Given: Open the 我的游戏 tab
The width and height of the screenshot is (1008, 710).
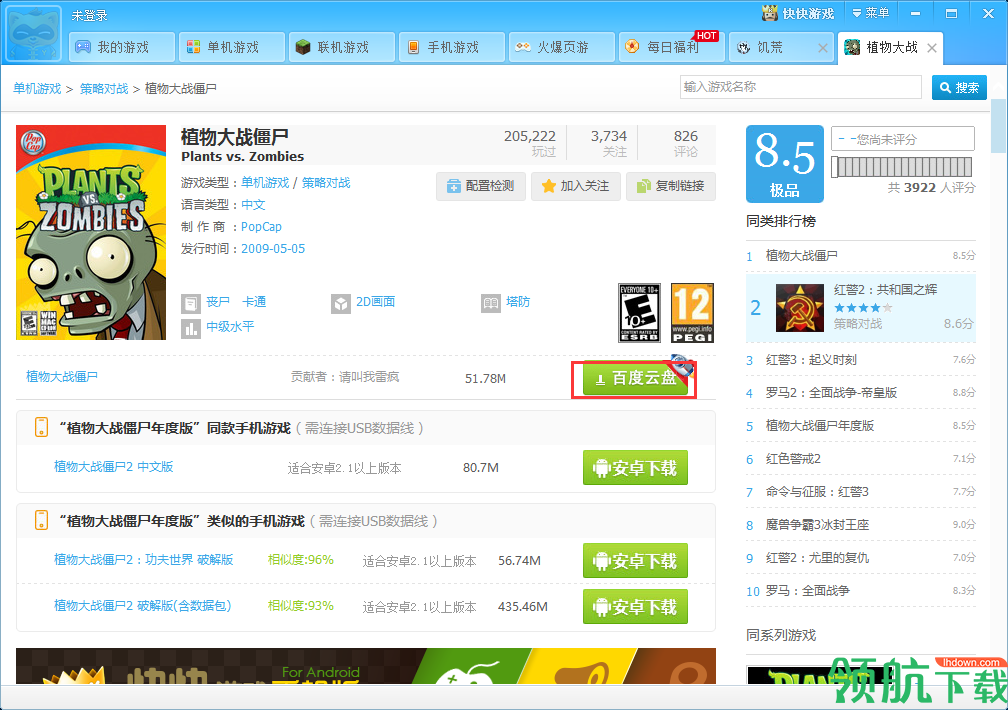Looking at the screenshot, I should [x=122, y=47].
